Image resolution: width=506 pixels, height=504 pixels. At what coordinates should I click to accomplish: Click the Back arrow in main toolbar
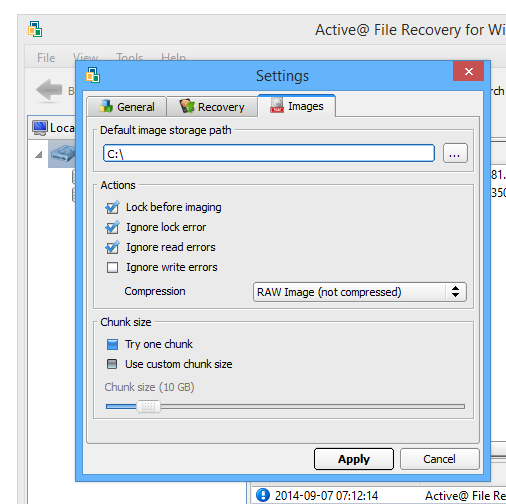pyautogui.click(x=49, y=89)
